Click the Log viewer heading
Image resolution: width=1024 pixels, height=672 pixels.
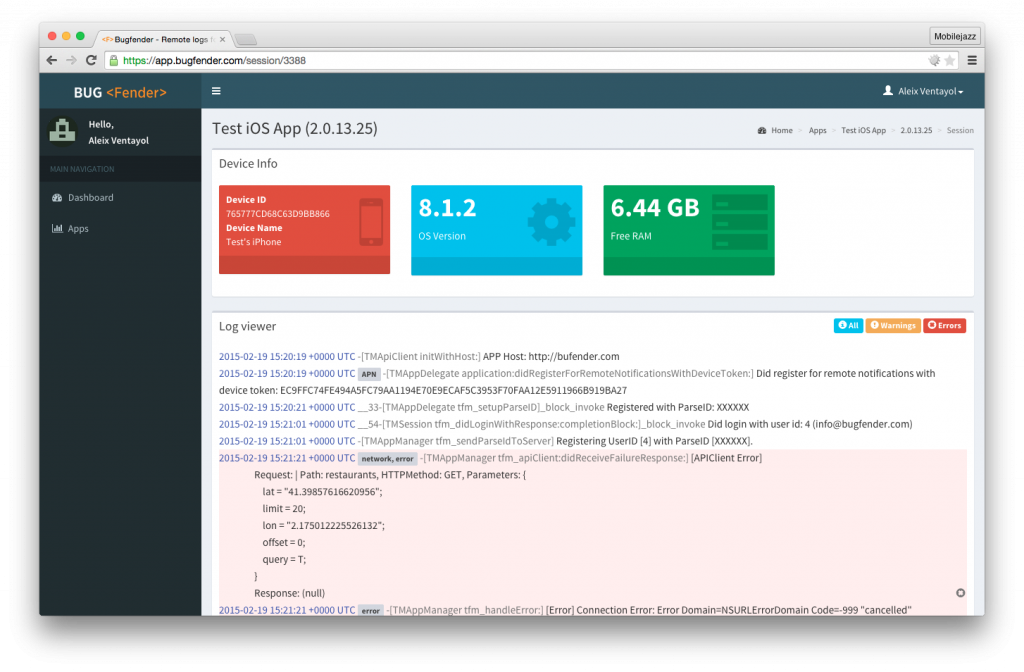[248, 326]
